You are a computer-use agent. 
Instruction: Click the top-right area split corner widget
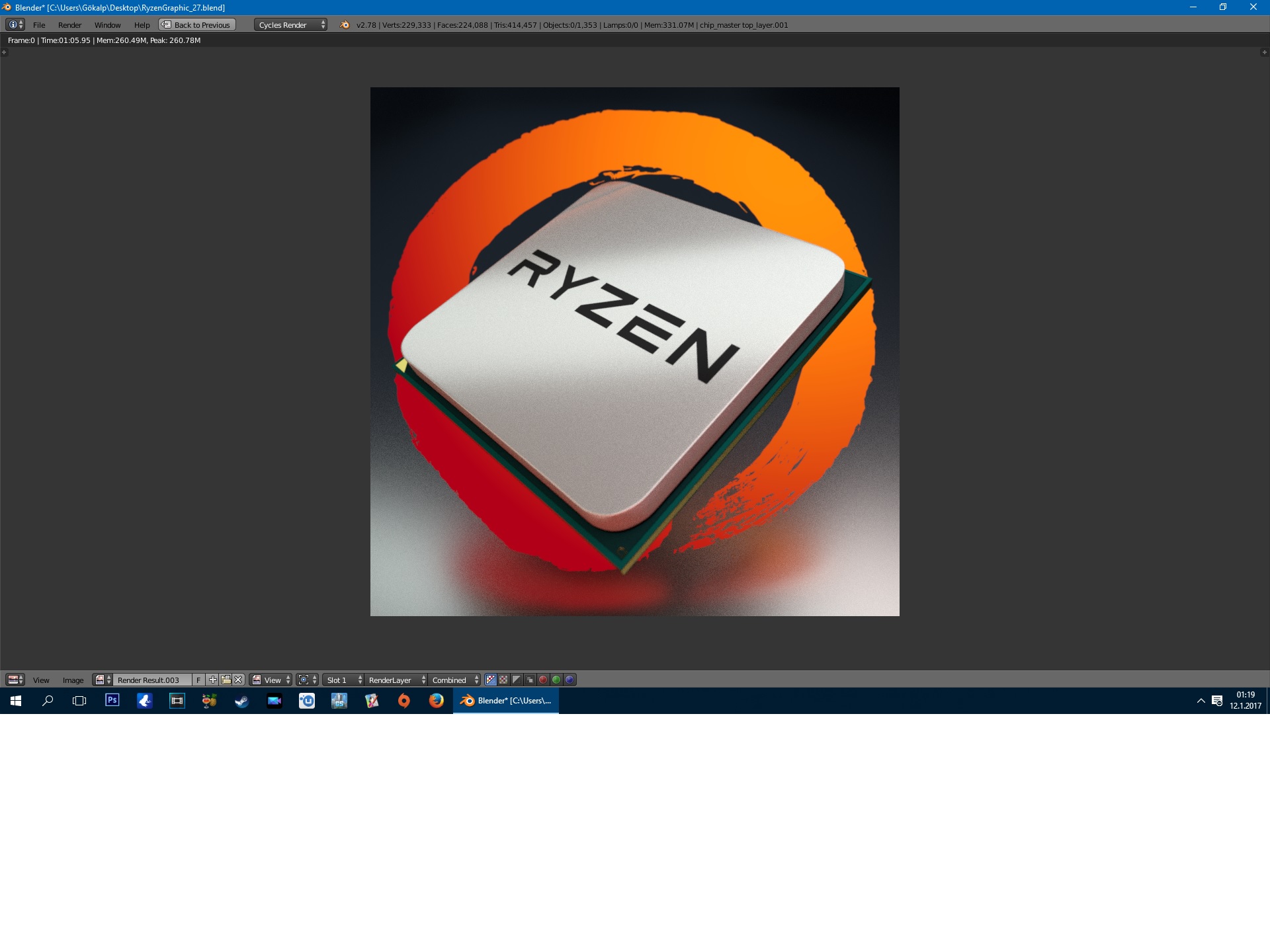[x=1265, y=52]
